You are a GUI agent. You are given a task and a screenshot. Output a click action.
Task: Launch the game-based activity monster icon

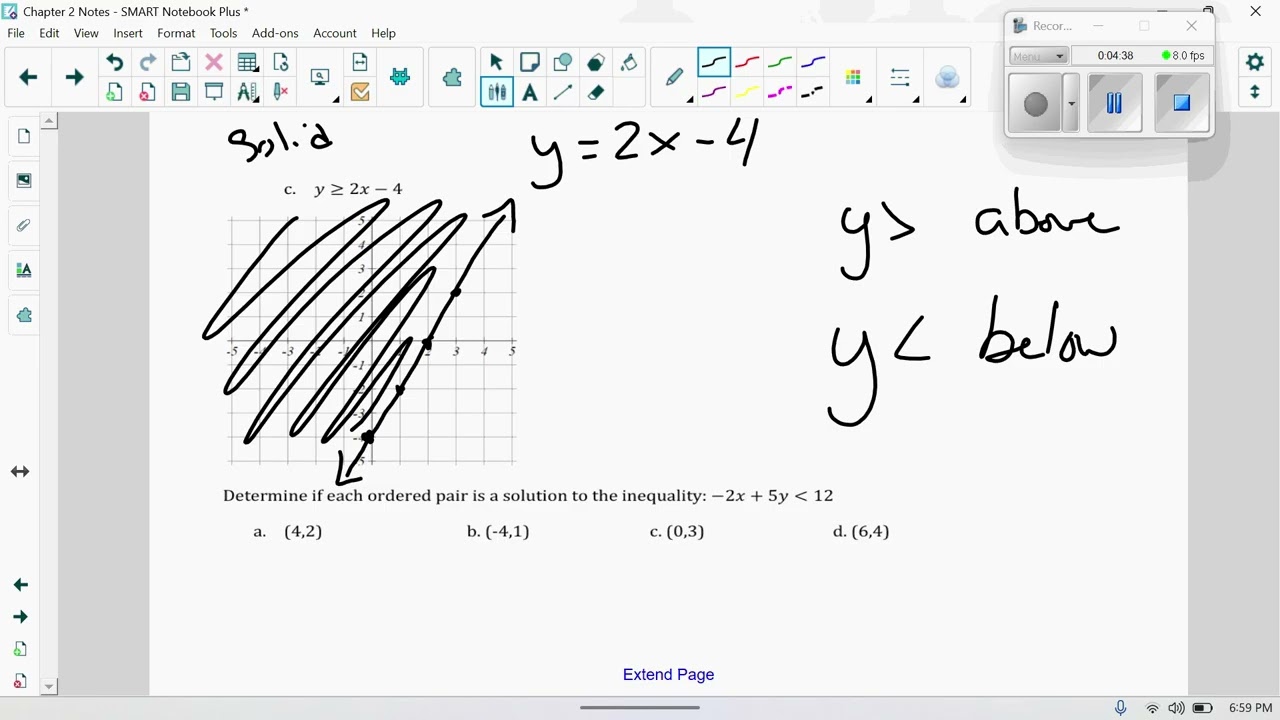[x=400, y=77]
